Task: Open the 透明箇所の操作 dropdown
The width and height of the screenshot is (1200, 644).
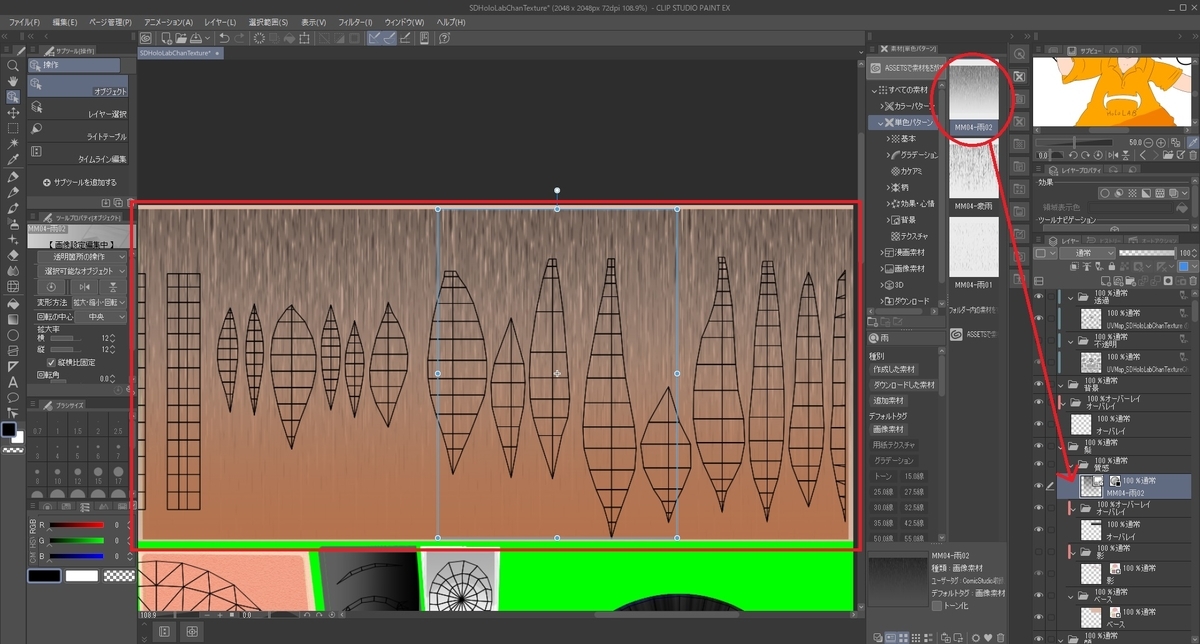Action: point(84,257)
